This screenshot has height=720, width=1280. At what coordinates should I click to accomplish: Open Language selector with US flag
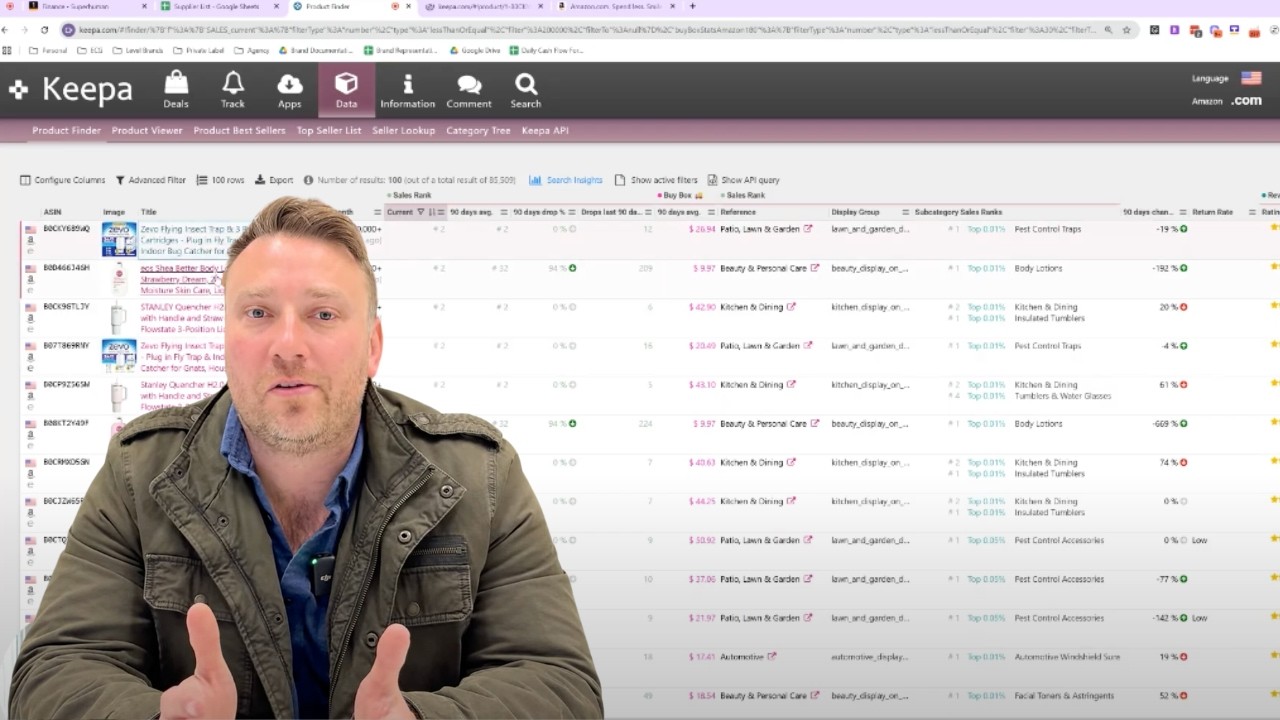tap(1250, 78)
